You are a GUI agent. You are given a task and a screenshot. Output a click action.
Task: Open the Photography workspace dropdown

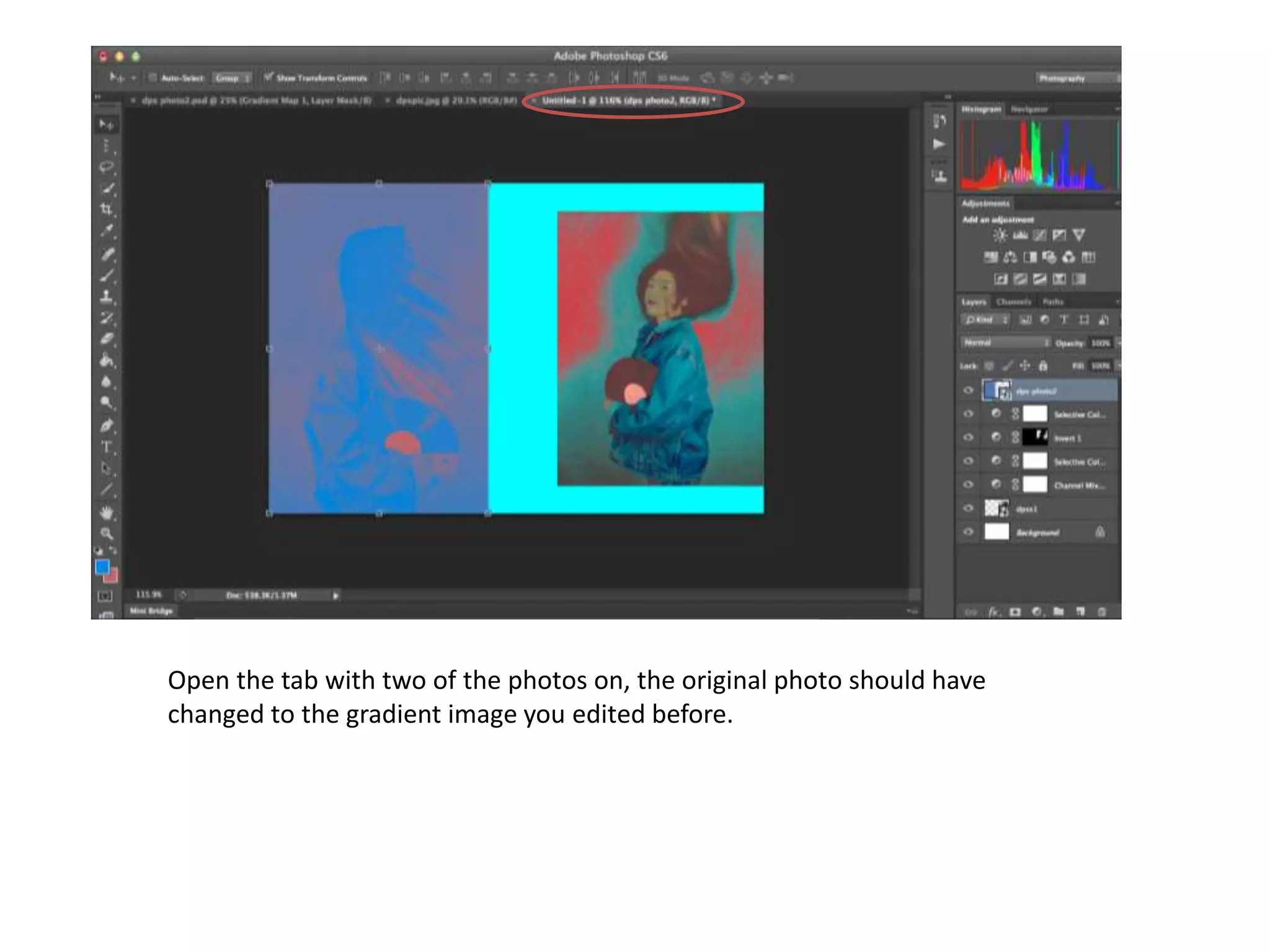point(1078,78)
